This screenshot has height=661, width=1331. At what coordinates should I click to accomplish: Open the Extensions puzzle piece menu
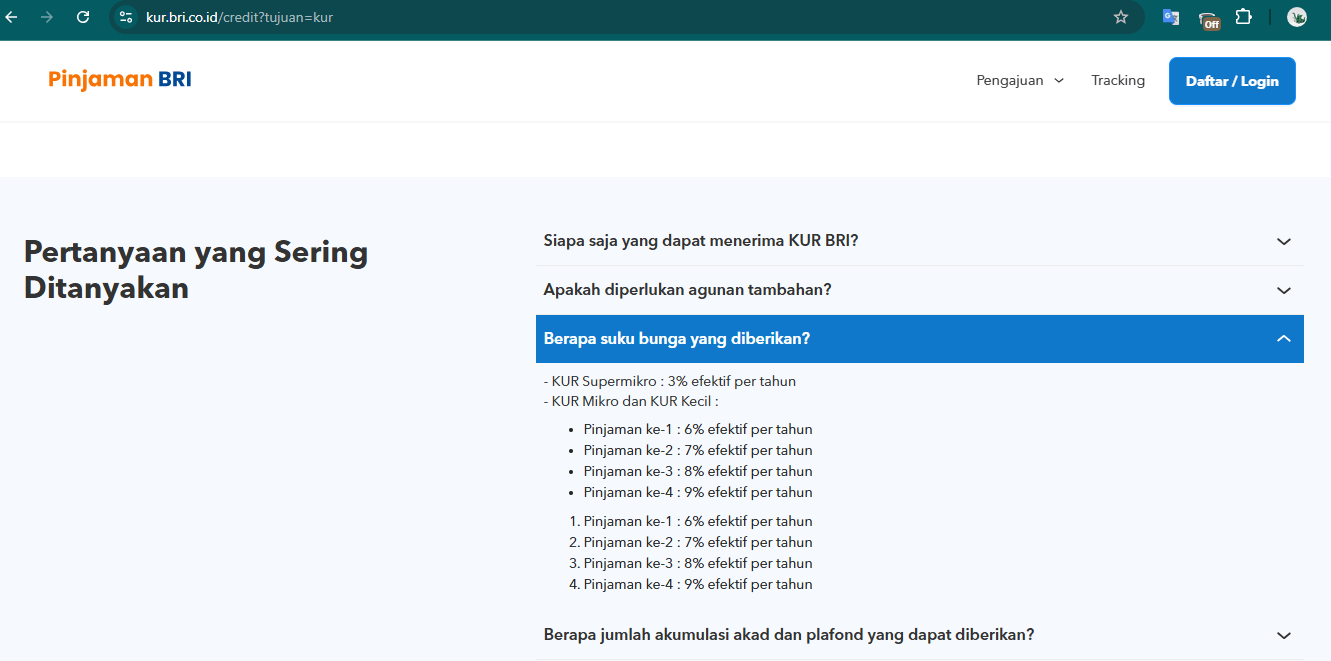tap(1243, 17)
